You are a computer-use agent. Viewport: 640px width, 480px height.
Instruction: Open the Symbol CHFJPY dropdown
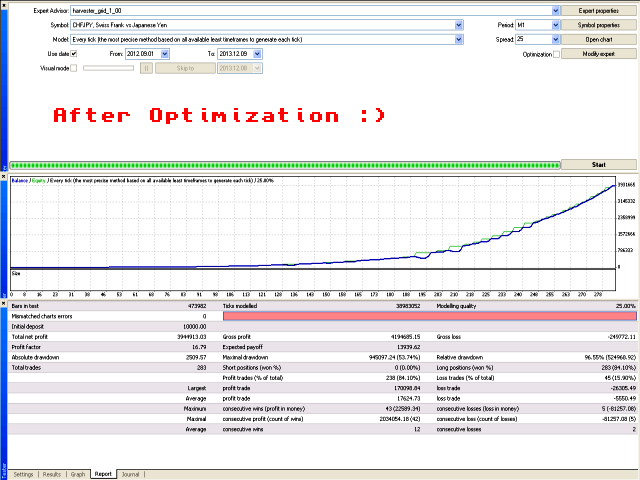tap(458, 25)
